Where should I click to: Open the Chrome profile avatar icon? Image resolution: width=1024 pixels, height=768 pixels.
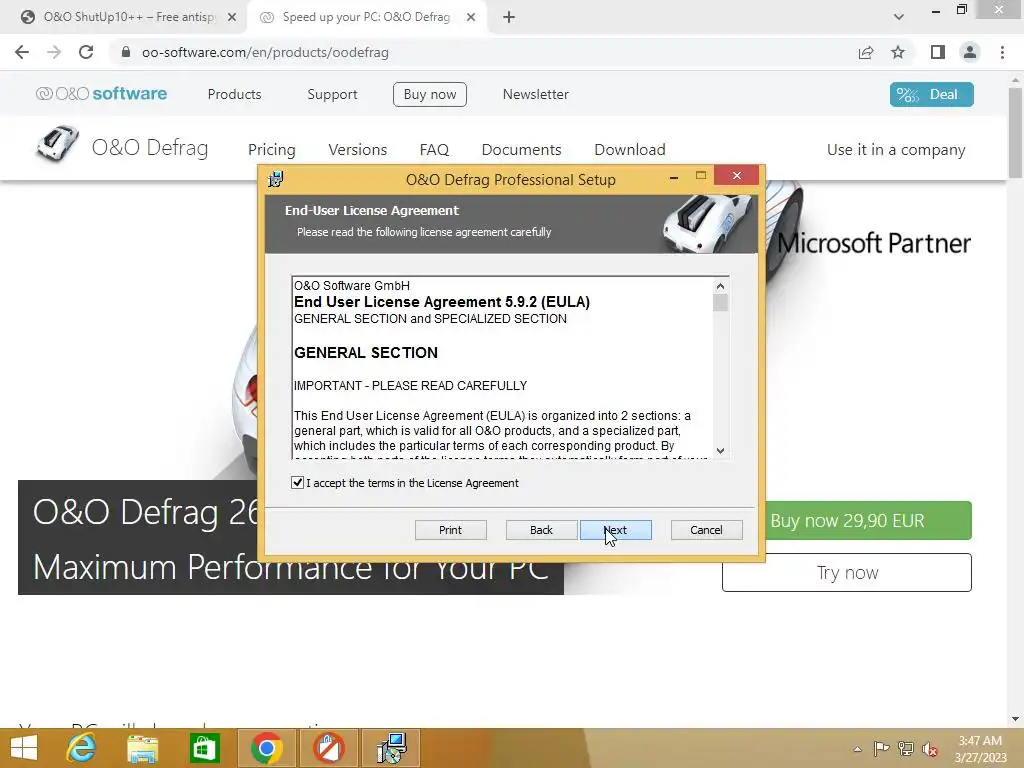coord(970,52)
